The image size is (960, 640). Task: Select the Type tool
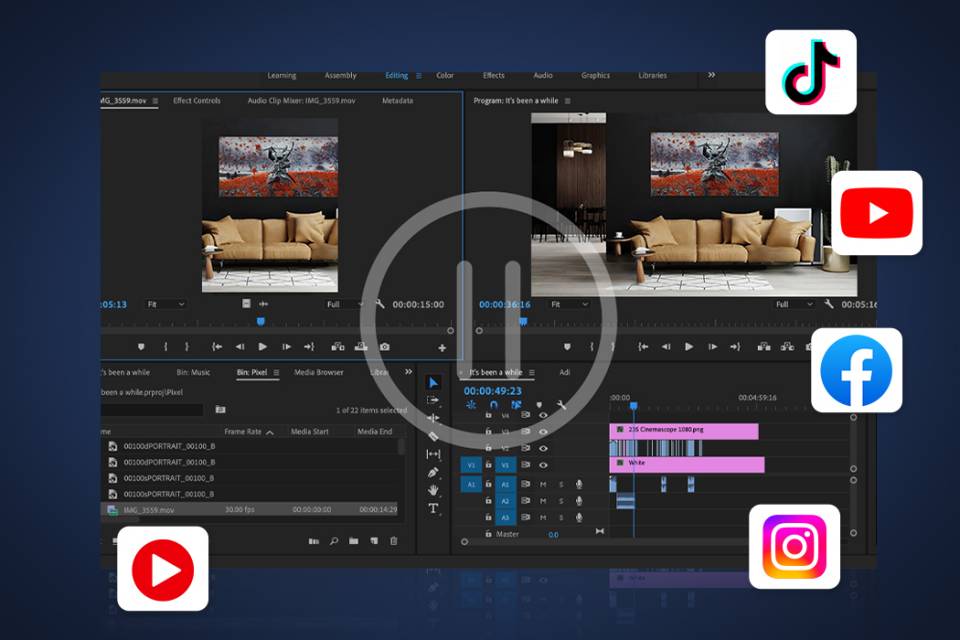point(435,508)
